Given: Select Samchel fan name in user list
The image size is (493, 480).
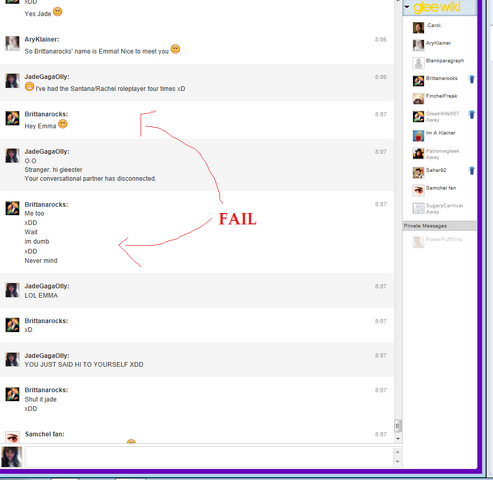Looking at the screenshot, I should click(x=441, y=188).
